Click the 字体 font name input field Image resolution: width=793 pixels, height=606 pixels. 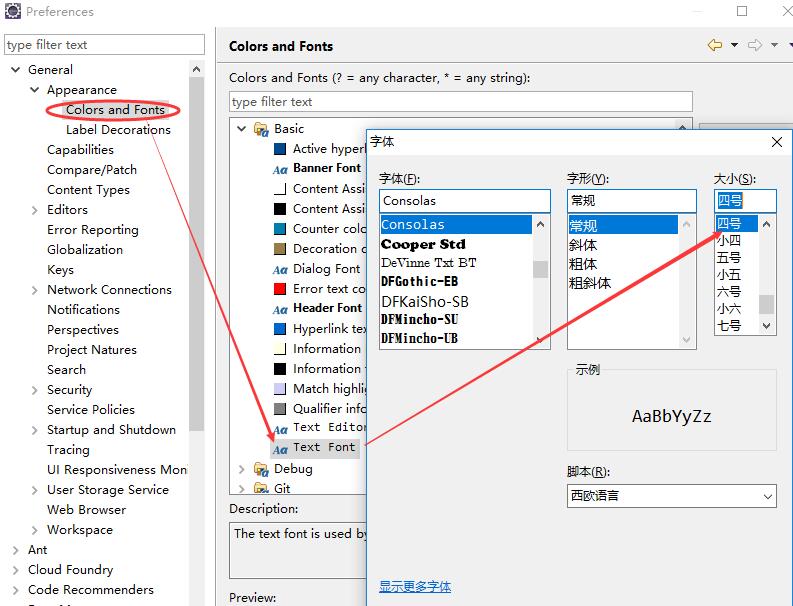pyautogui.click(x=465, y=201)
